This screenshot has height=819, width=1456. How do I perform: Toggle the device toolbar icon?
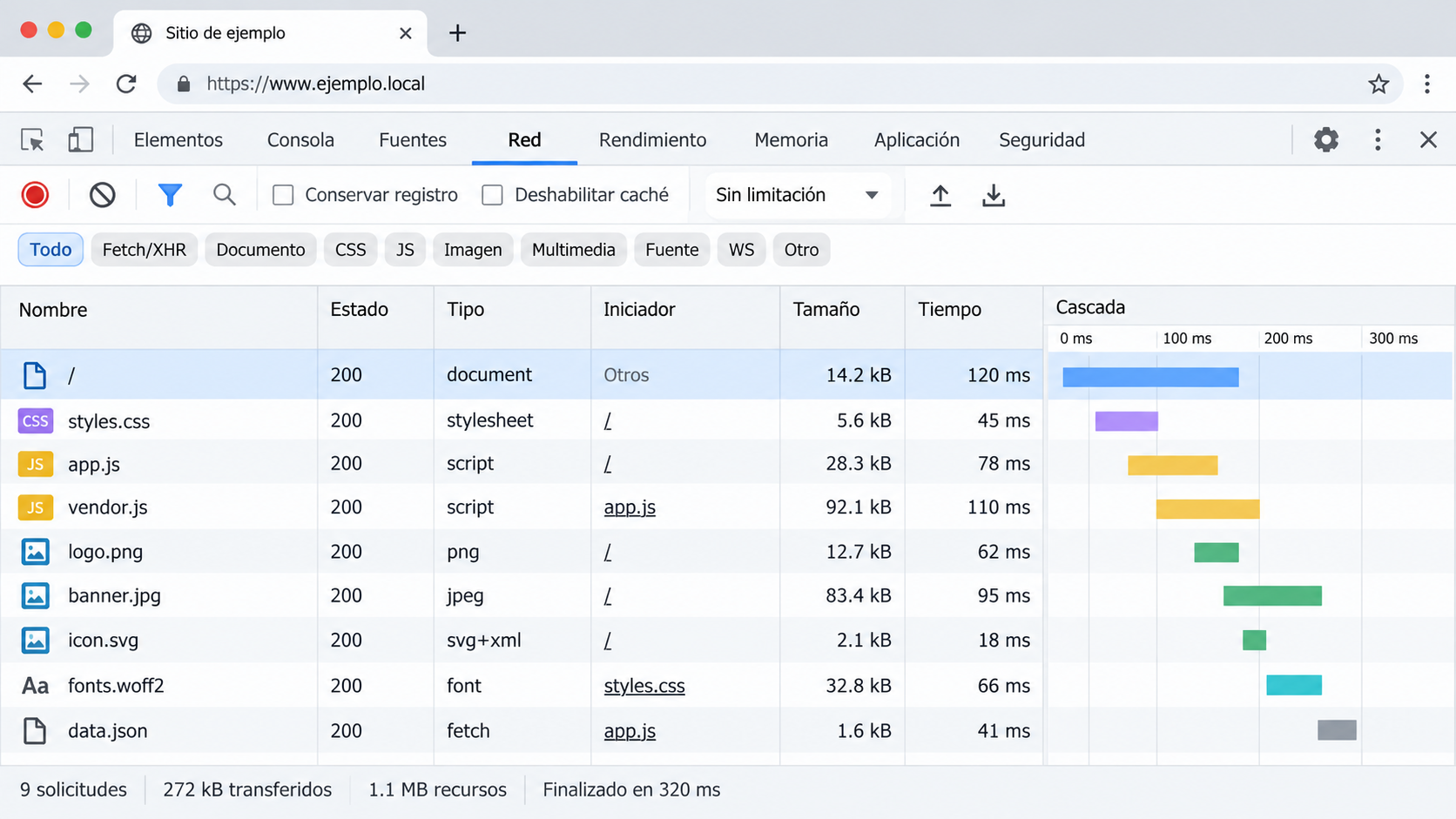point(80,140)
